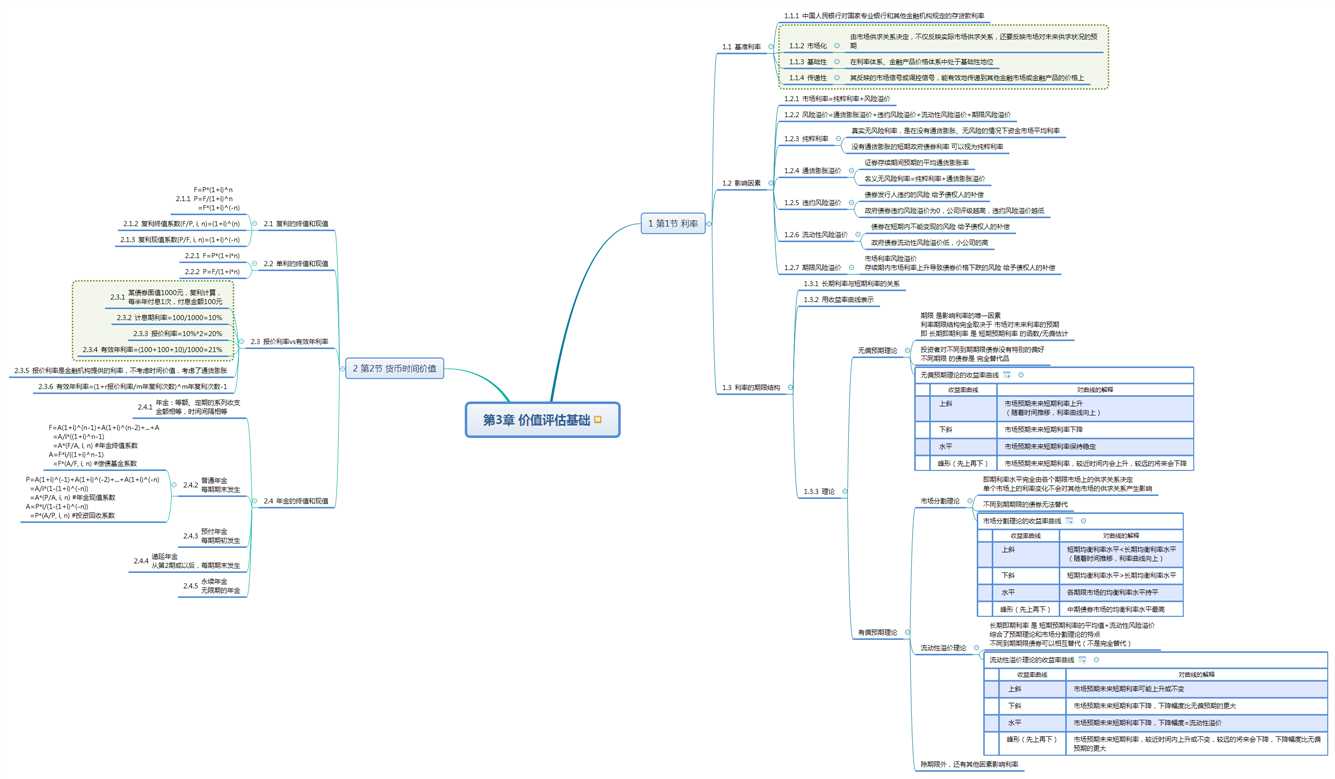This screenshot has height=779, width=1335.
Task: Select node 2.3.2 计息期利率=100/1000=10%
Action: tap(169, 317)
